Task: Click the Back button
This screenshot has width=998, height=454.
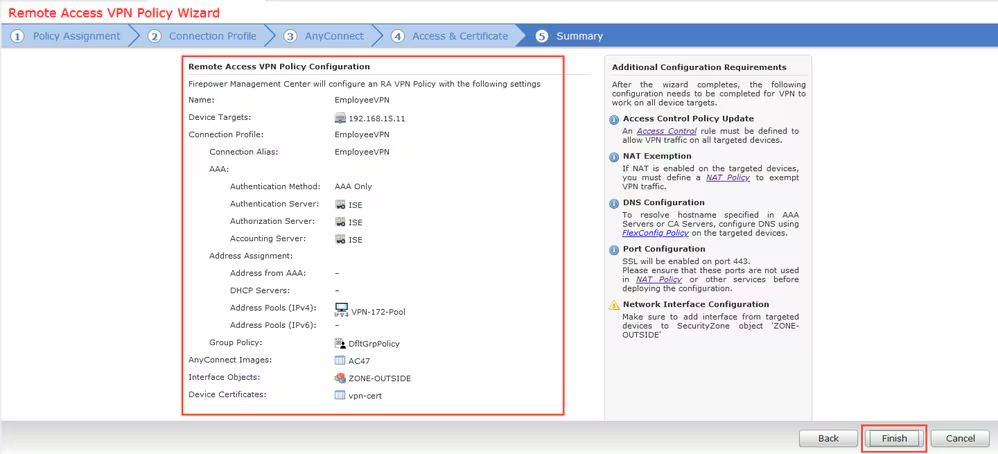Action: point(828,438)
